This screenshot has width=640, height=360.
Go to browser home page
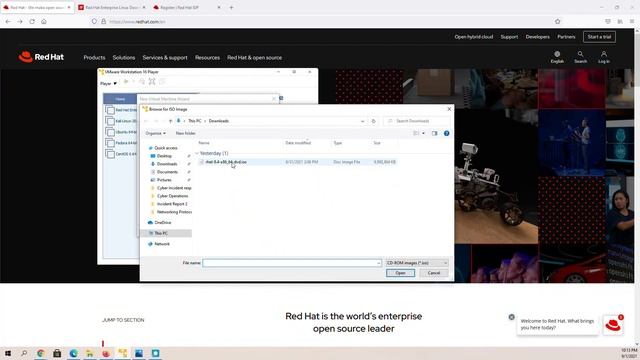point(44,22)
